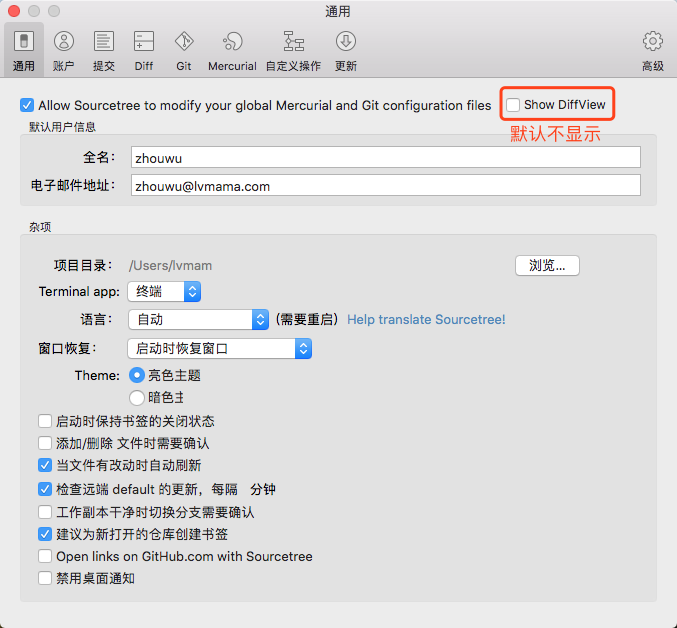
Task: Enable 禁用桌面通知 checkbox
Action: 45,578
